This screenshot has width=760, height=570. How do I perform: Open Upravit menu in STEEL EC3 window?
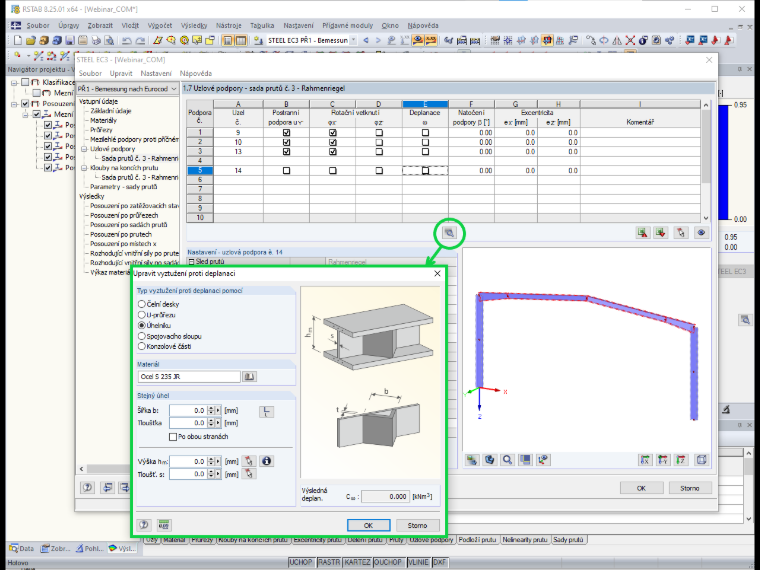(x=121, y=73)
